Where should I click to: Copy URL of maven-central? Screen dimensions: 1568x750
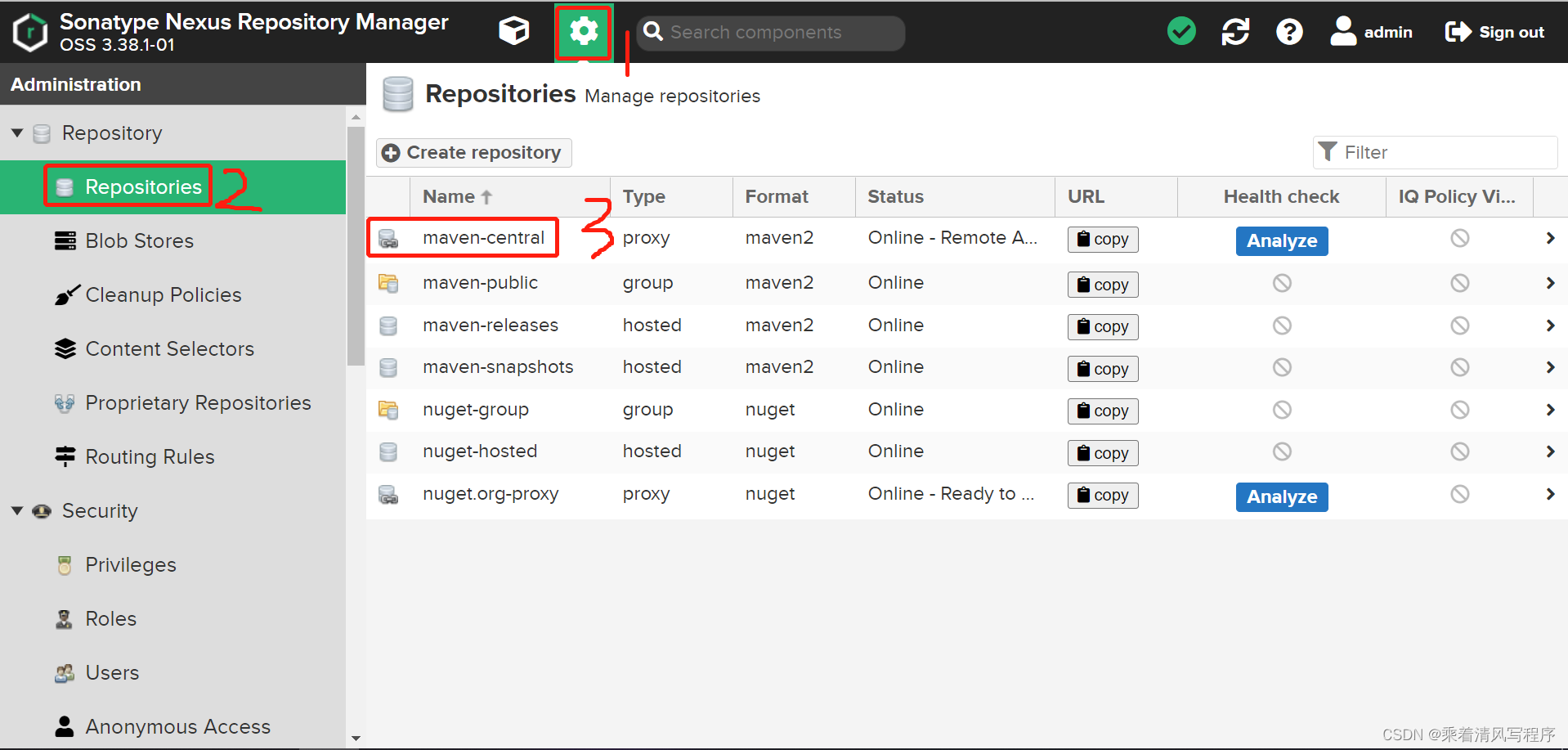[1103, 239]
